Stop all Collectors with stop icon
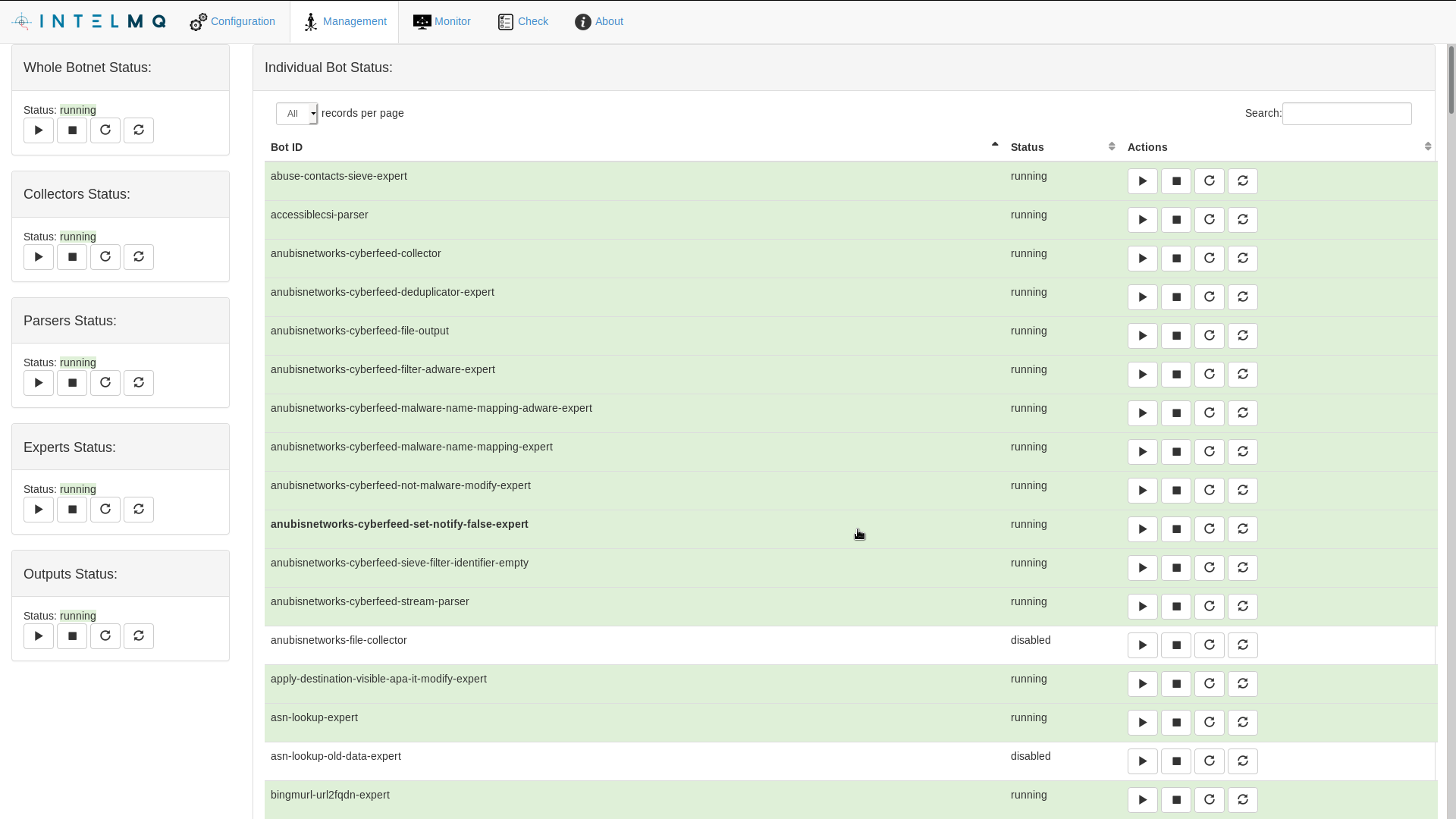 [72, 257]
